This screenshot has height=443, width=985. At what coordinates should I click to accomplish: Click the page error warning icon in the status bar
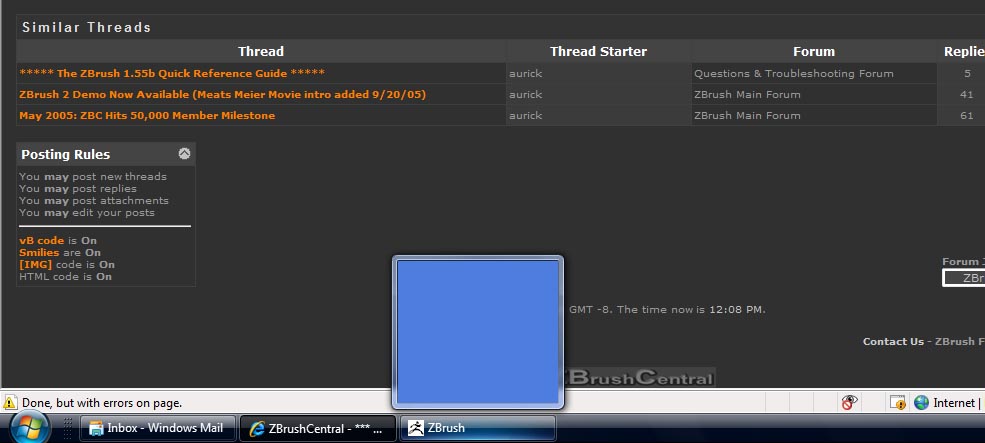click(10, 403)
